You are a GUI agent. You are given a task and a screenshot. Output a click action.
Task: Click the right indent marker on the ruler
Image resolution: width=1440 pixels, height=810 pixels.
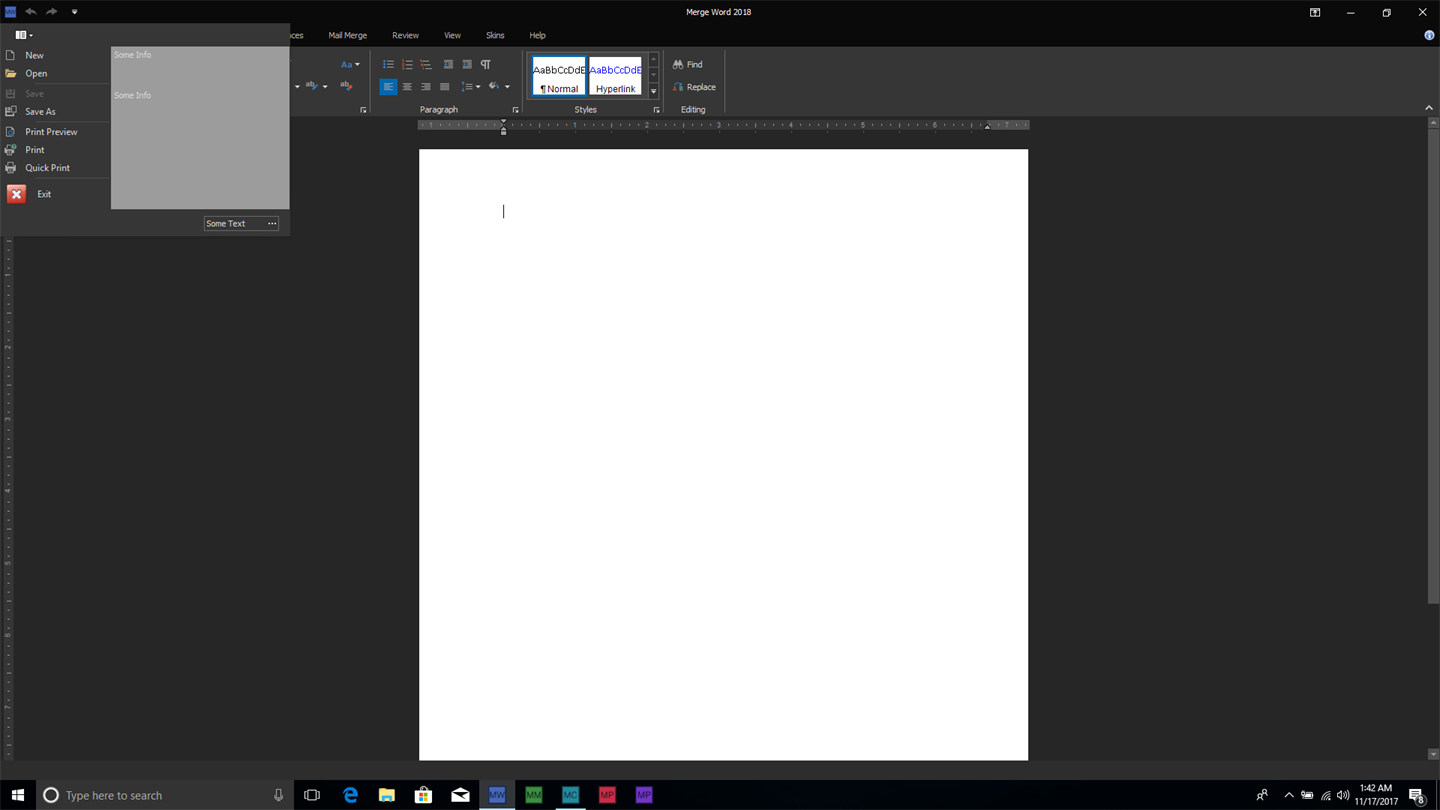click(x=987, y=126)
